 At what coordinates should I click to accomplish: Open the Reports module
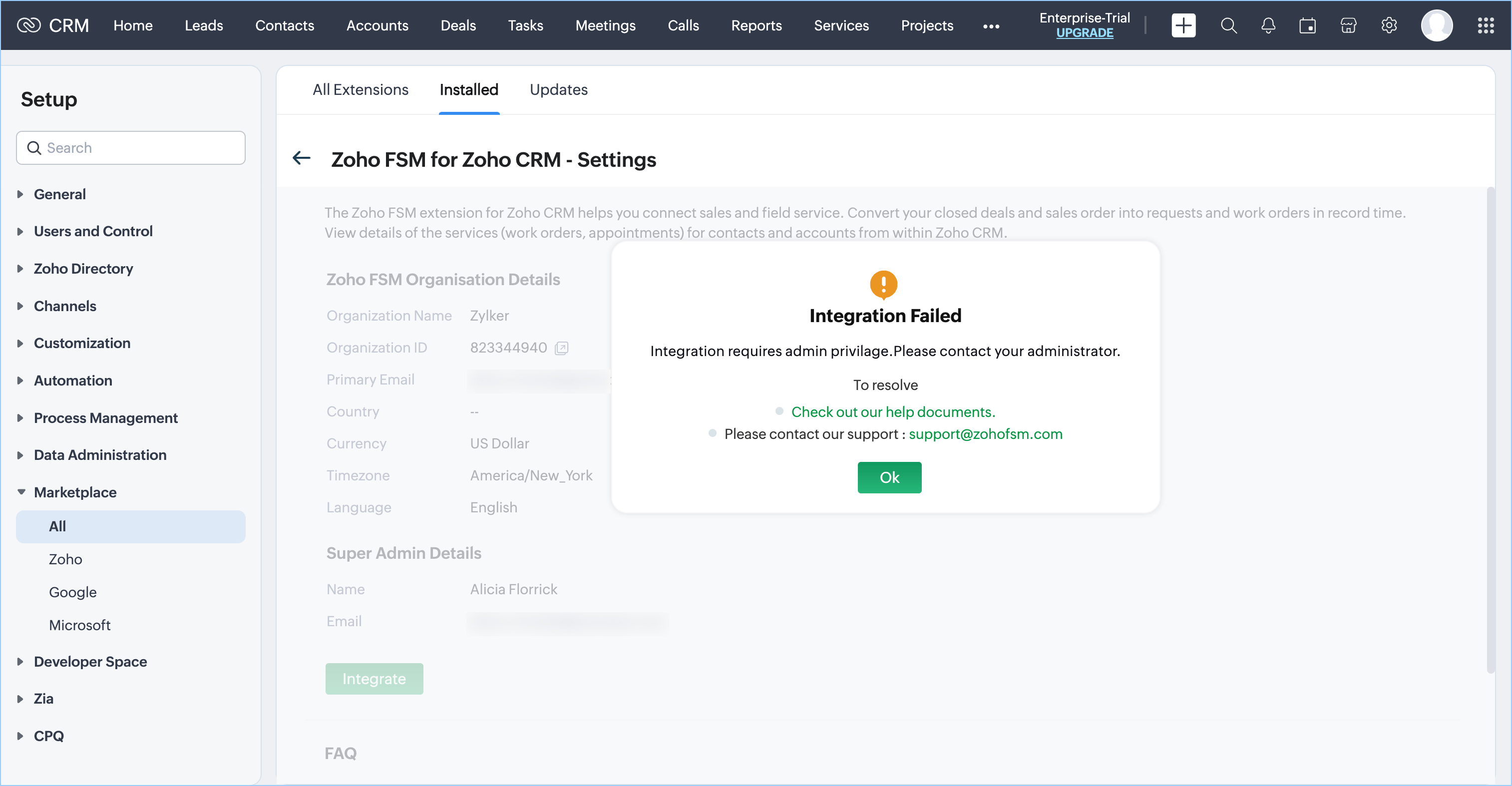pos(756,25)
